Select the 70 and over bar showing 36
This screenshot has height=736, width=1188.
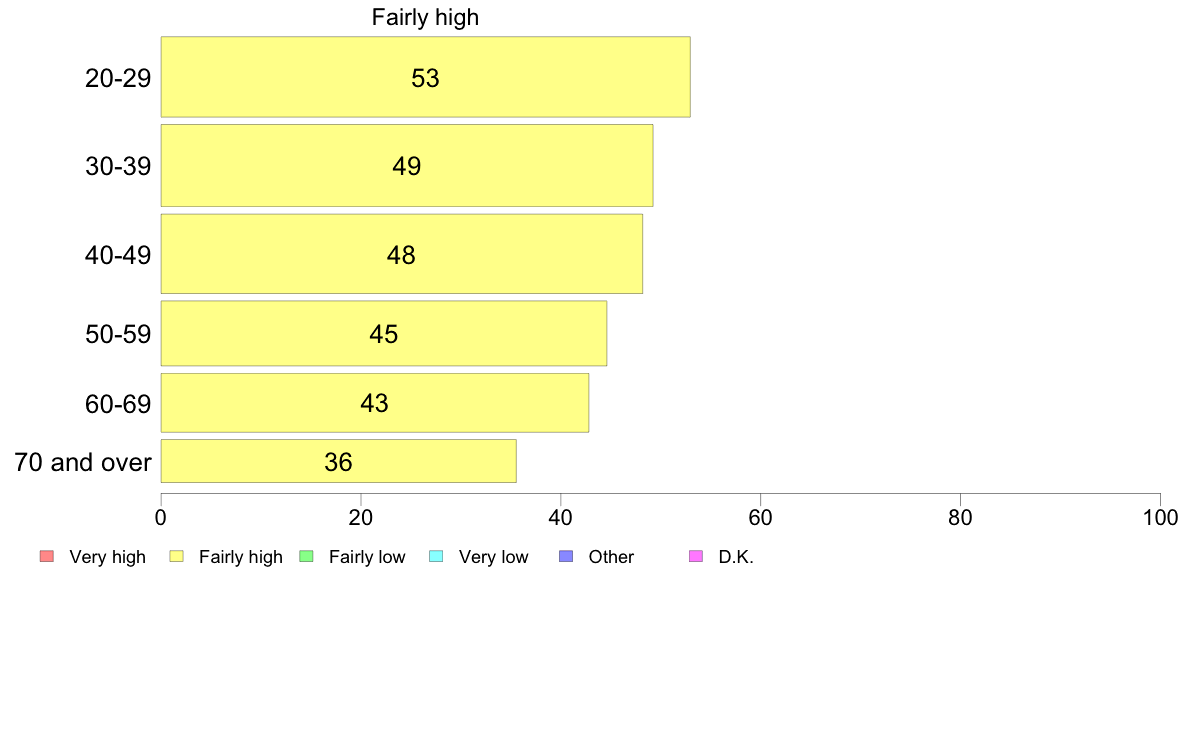click(x=338, y=461)
